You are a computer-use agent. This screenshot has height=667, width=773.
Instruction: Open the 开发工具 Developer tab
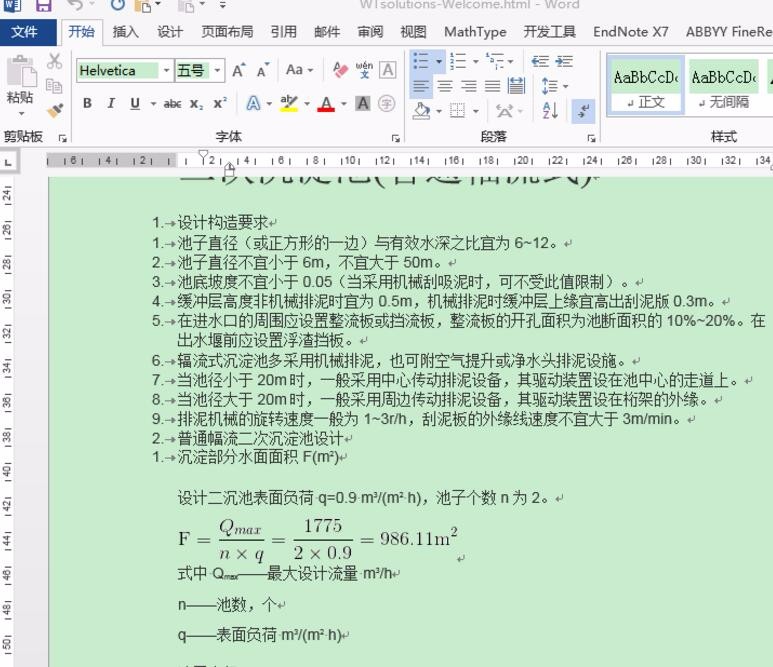point(550,32)
